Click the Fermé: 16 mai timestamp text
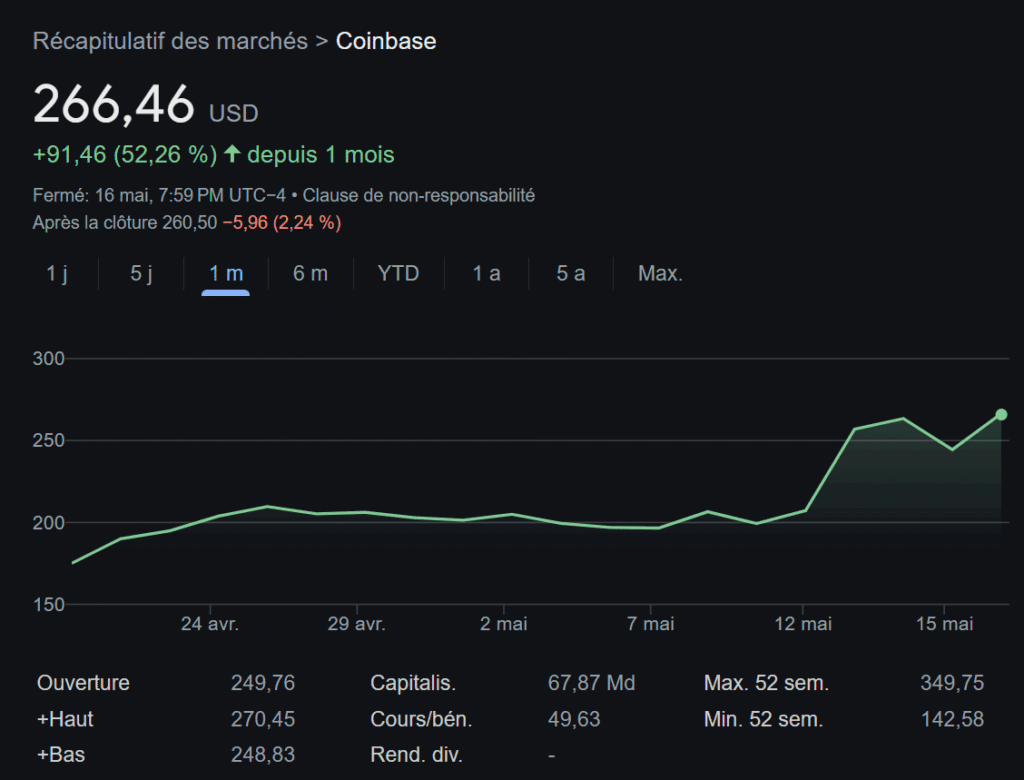 pos(159,195)
